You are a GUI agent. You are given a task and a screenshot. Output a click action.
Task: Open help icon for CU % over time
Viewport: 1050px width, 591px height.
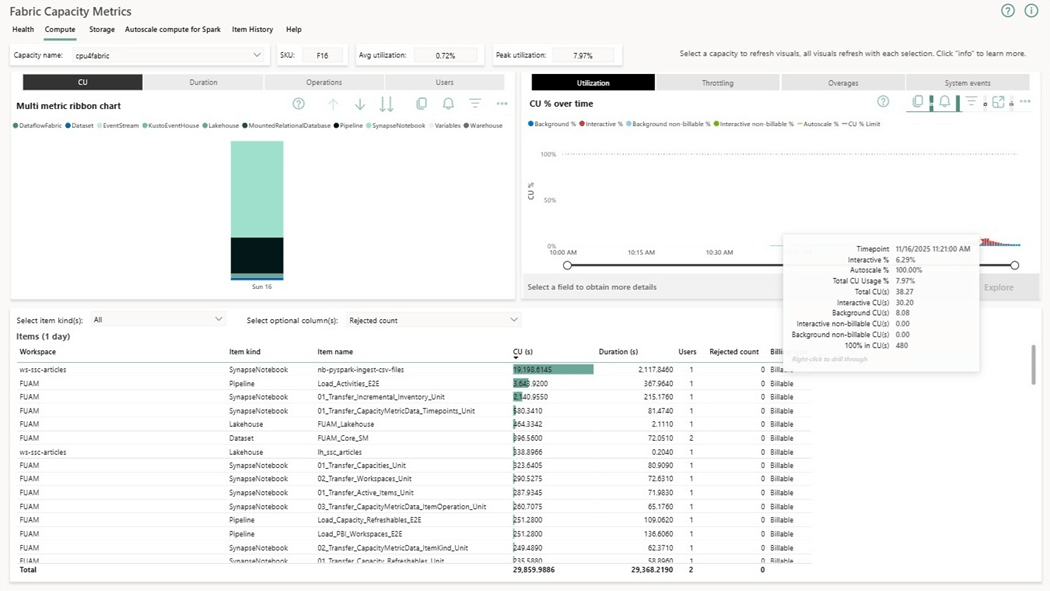tap(883, 102)
